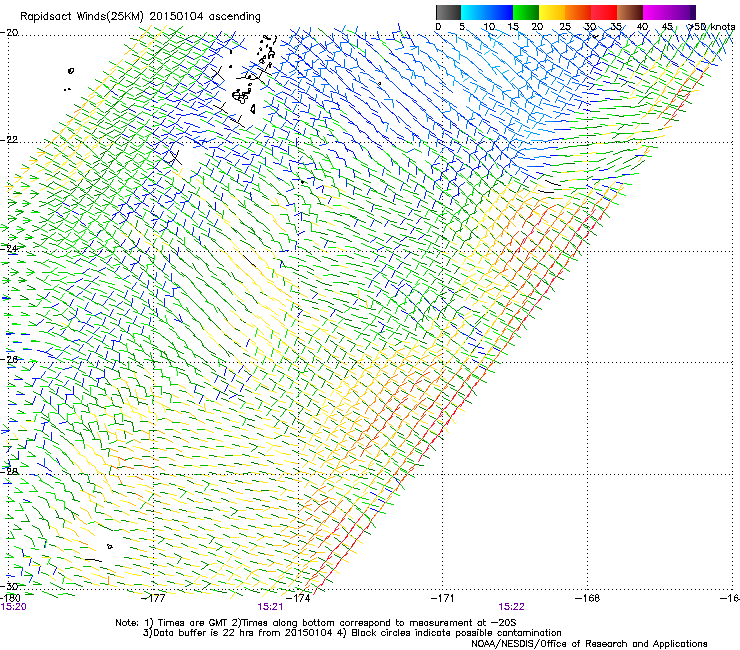Click the legend value '0'
The image size is (740, 650).
click(438, 27)
